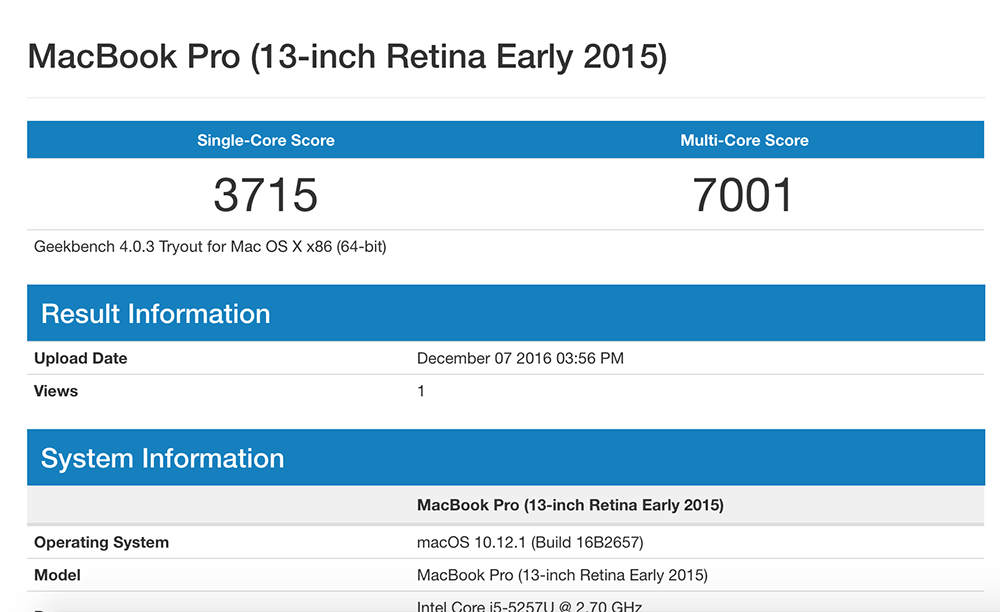Select the single-core score value 3715
The width and height of the screenshot is (1000, 612).
266,195
